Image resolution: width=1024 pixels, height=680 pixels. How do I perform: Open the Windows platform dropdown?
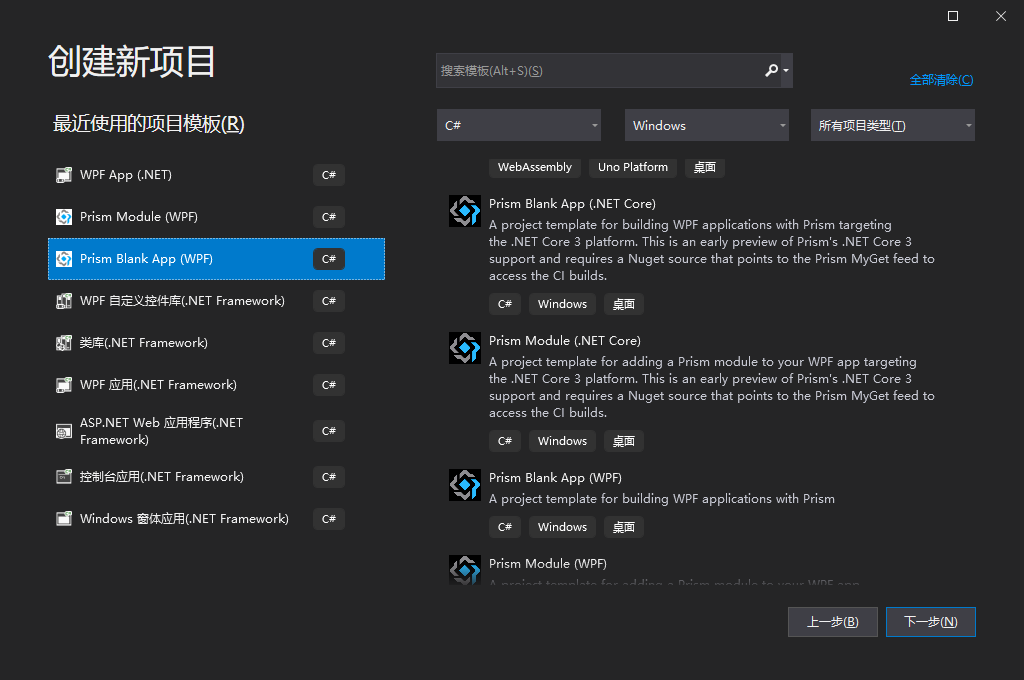pos(706,124)
